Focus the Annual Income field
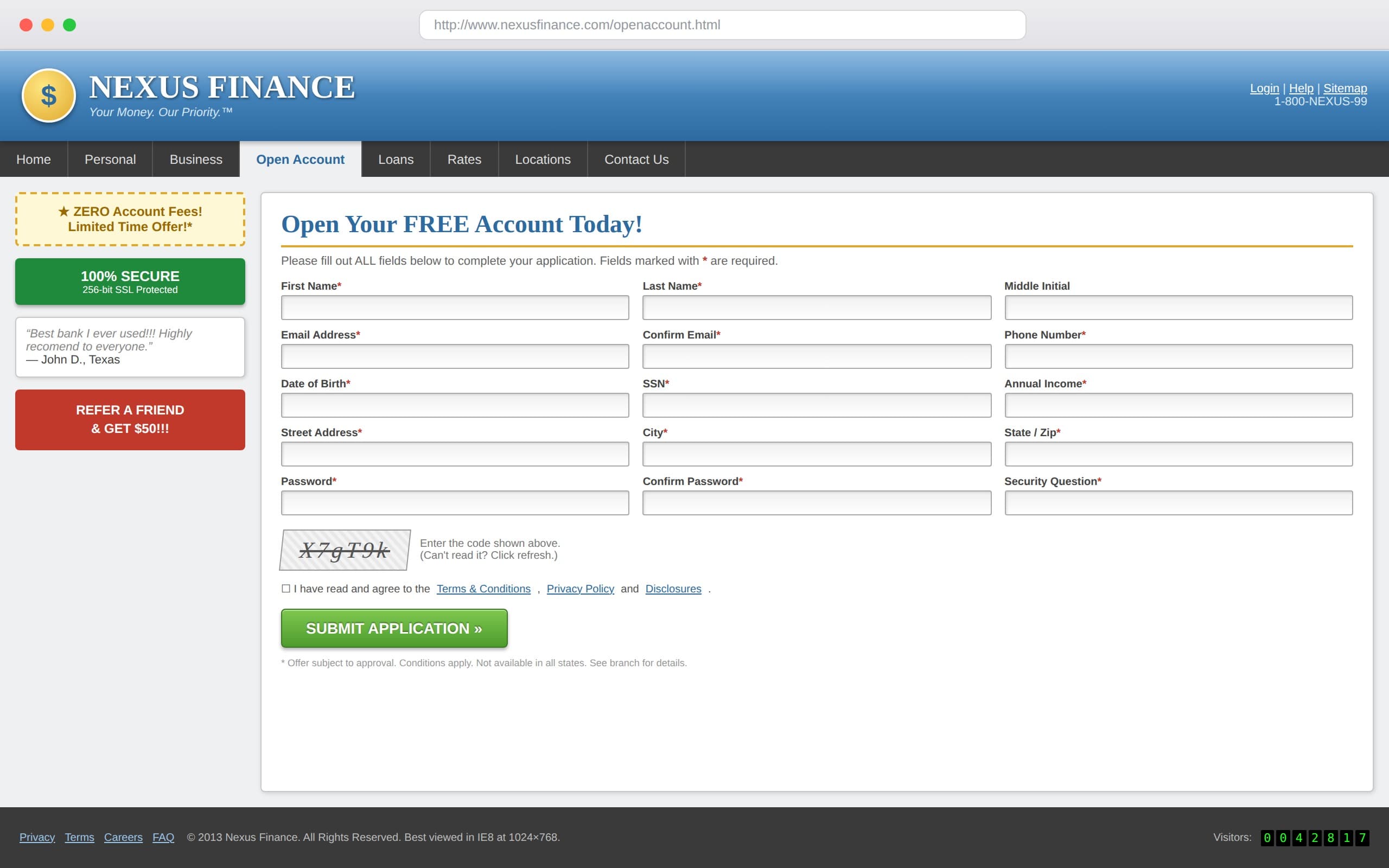The width and height of the screenshot is (1389, 868). coord(1178,405)
